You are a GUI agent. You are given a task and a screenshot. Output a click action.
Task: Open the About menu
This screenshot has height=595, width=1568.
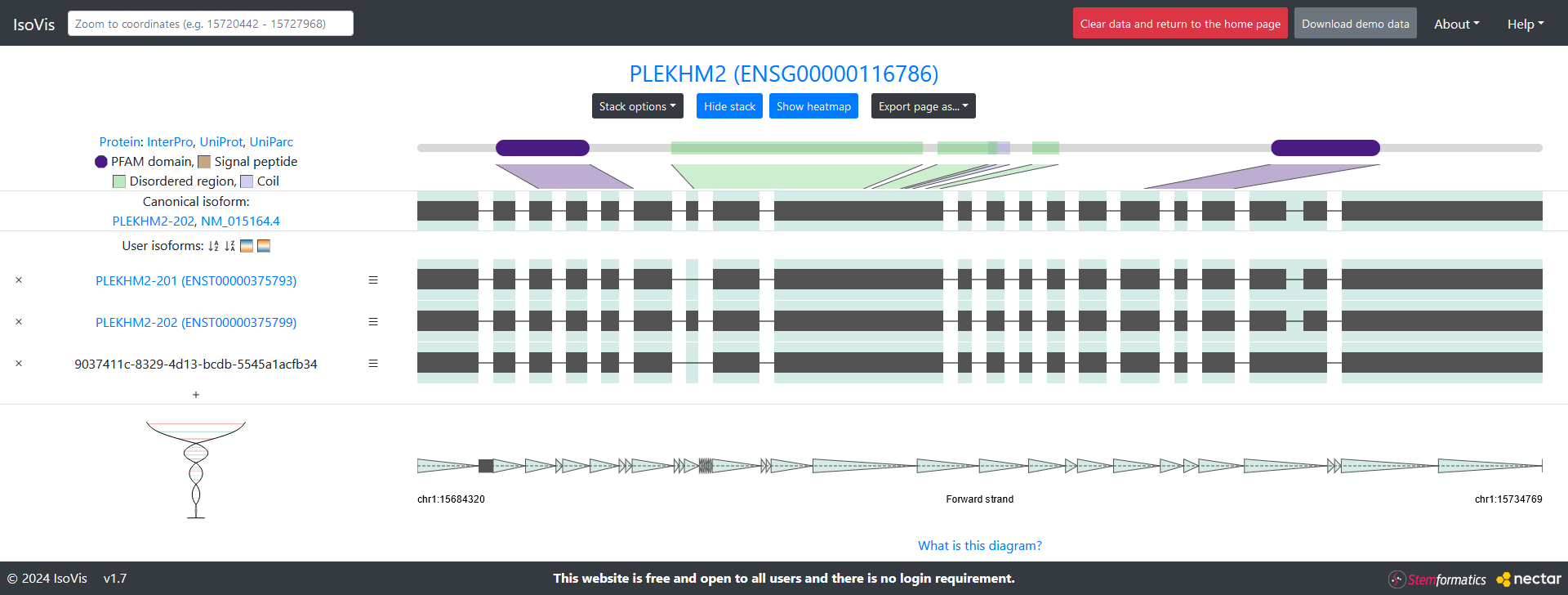pos(1457,24)
